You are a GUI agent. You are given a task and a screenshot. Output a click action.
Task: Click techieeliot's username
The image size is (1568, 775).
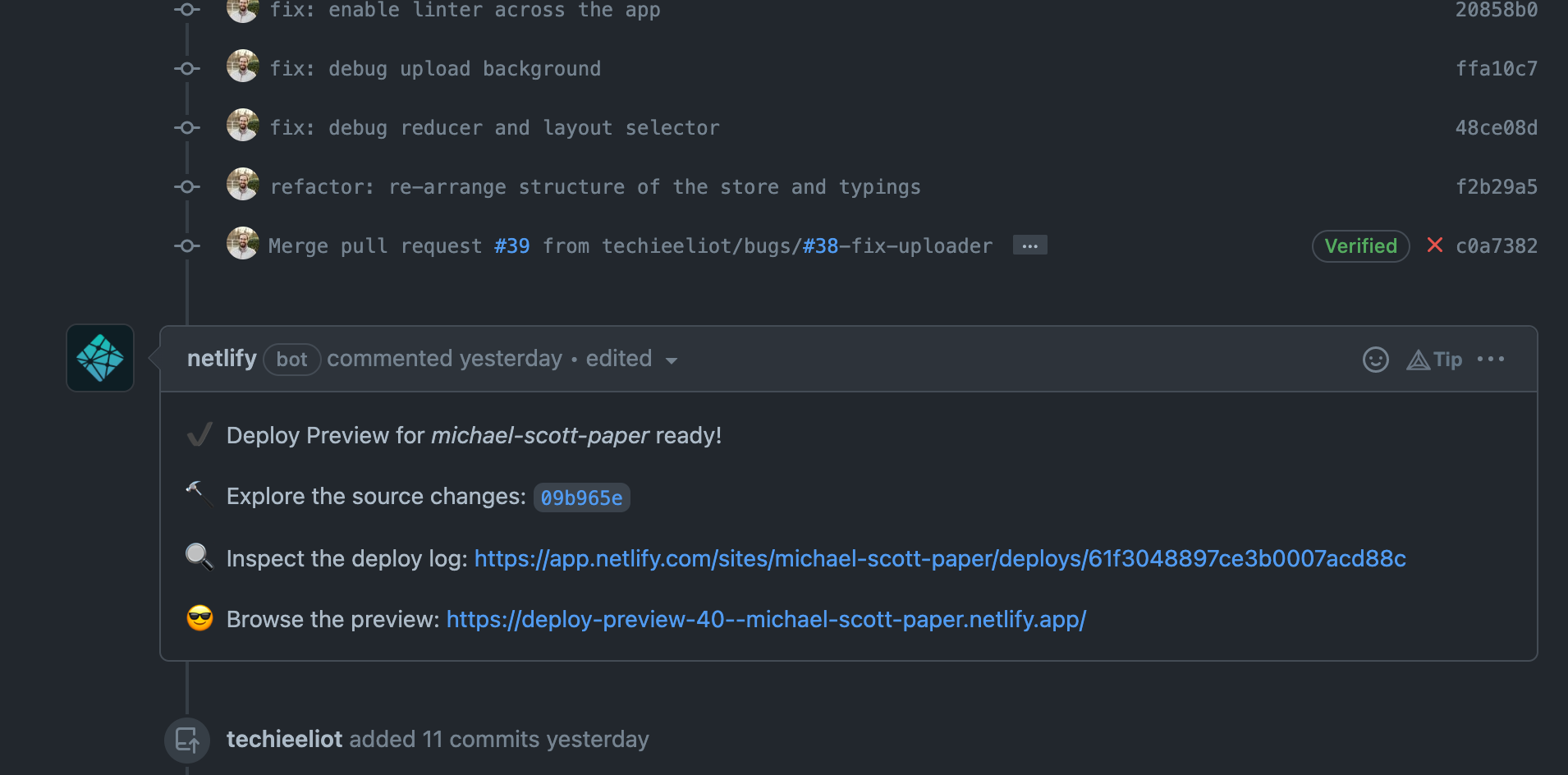pos(284,739)
